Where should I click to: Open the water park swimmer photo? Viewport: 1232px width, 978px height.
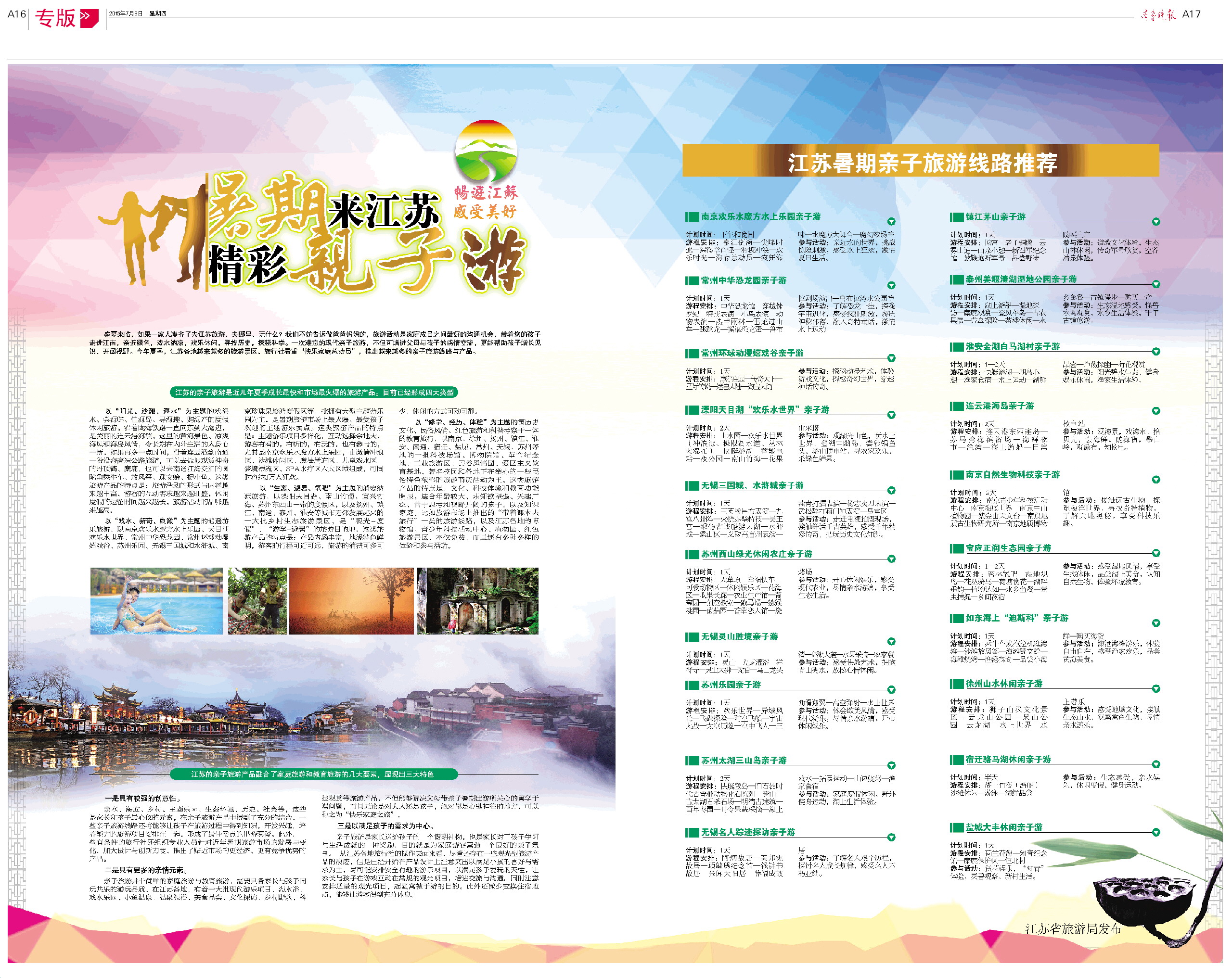pyautogui.click(x=156, y=601)
